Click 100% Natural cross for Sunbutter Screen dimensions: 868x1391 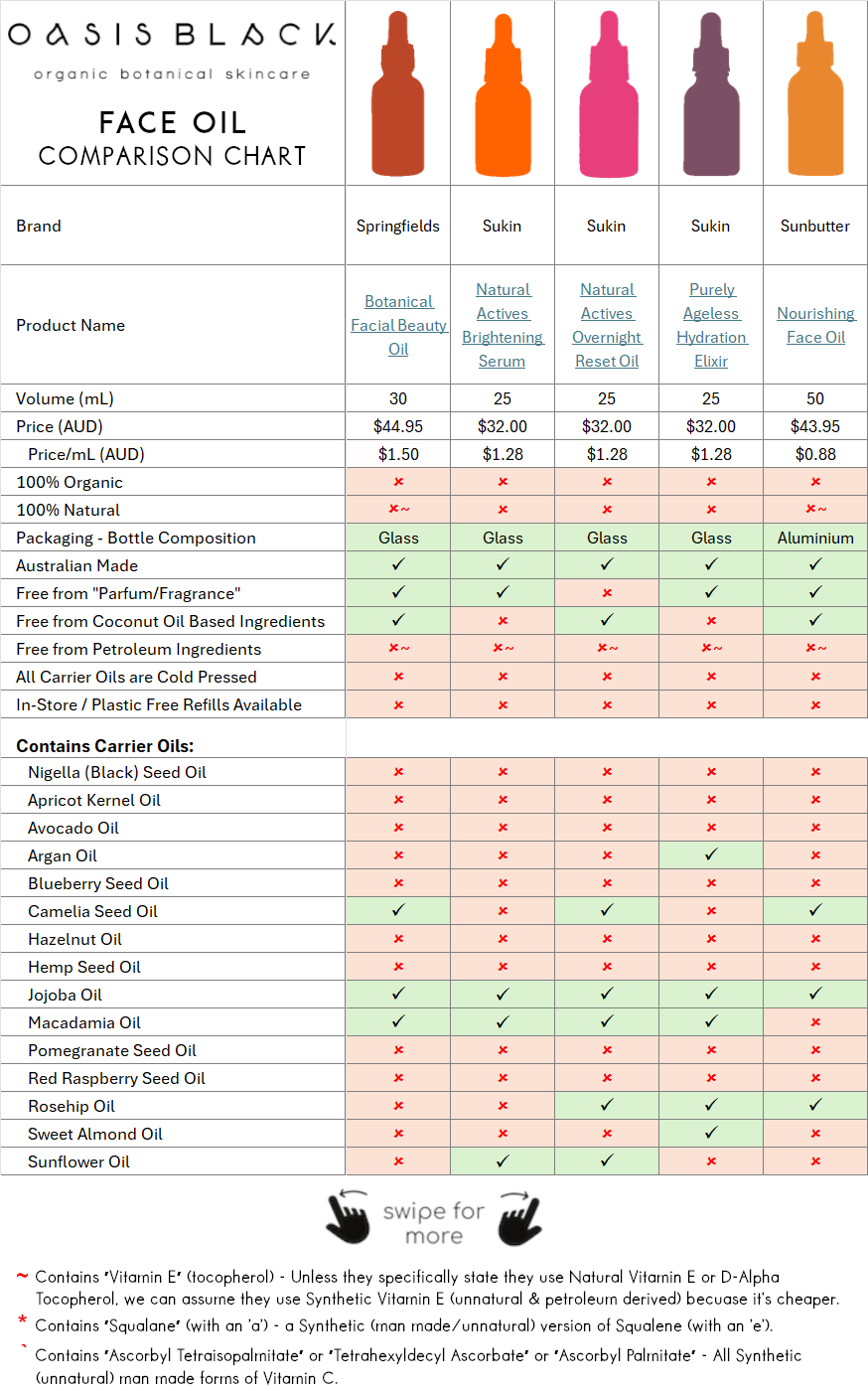pos(815,510)
